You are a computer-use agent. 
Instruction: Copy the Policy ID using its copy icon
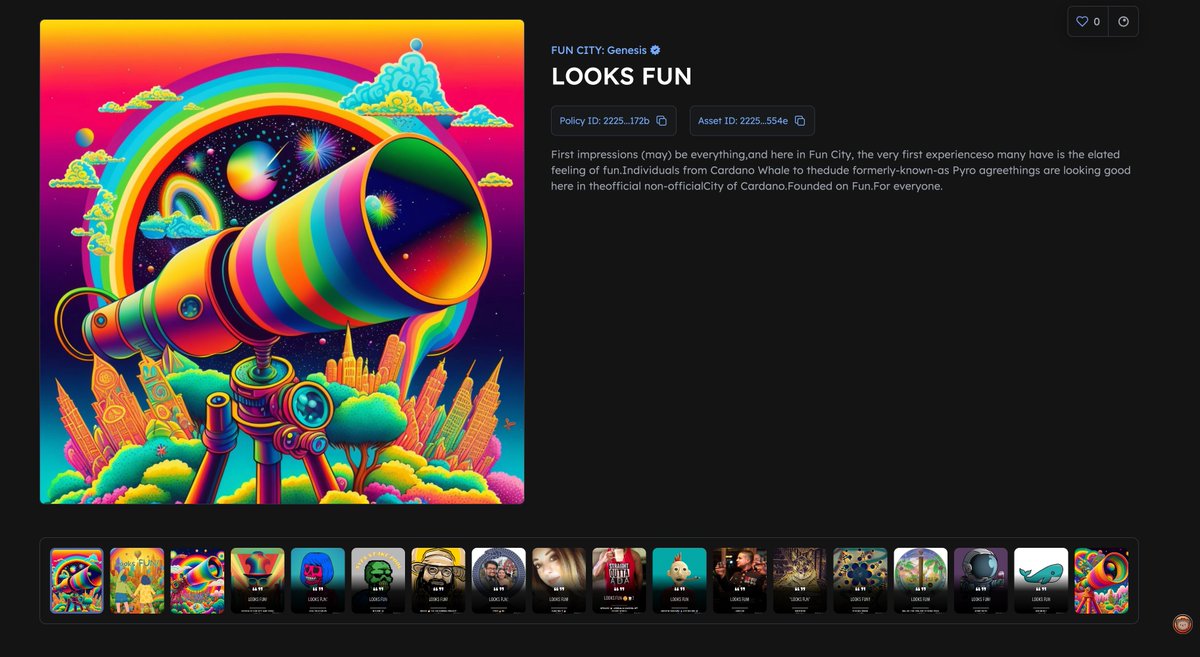(661, 120)
